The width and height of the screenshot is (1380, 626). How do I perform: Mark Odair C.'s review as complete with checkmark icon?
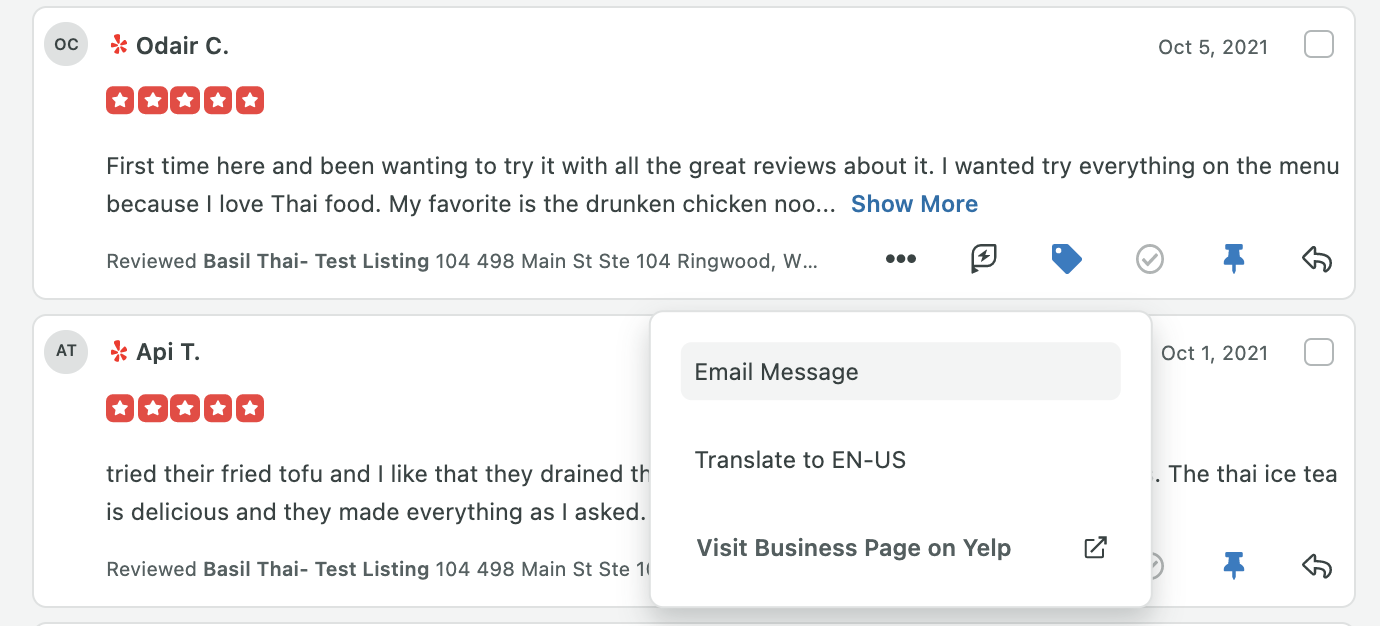pyautogui.click(x=1150, y=260)
